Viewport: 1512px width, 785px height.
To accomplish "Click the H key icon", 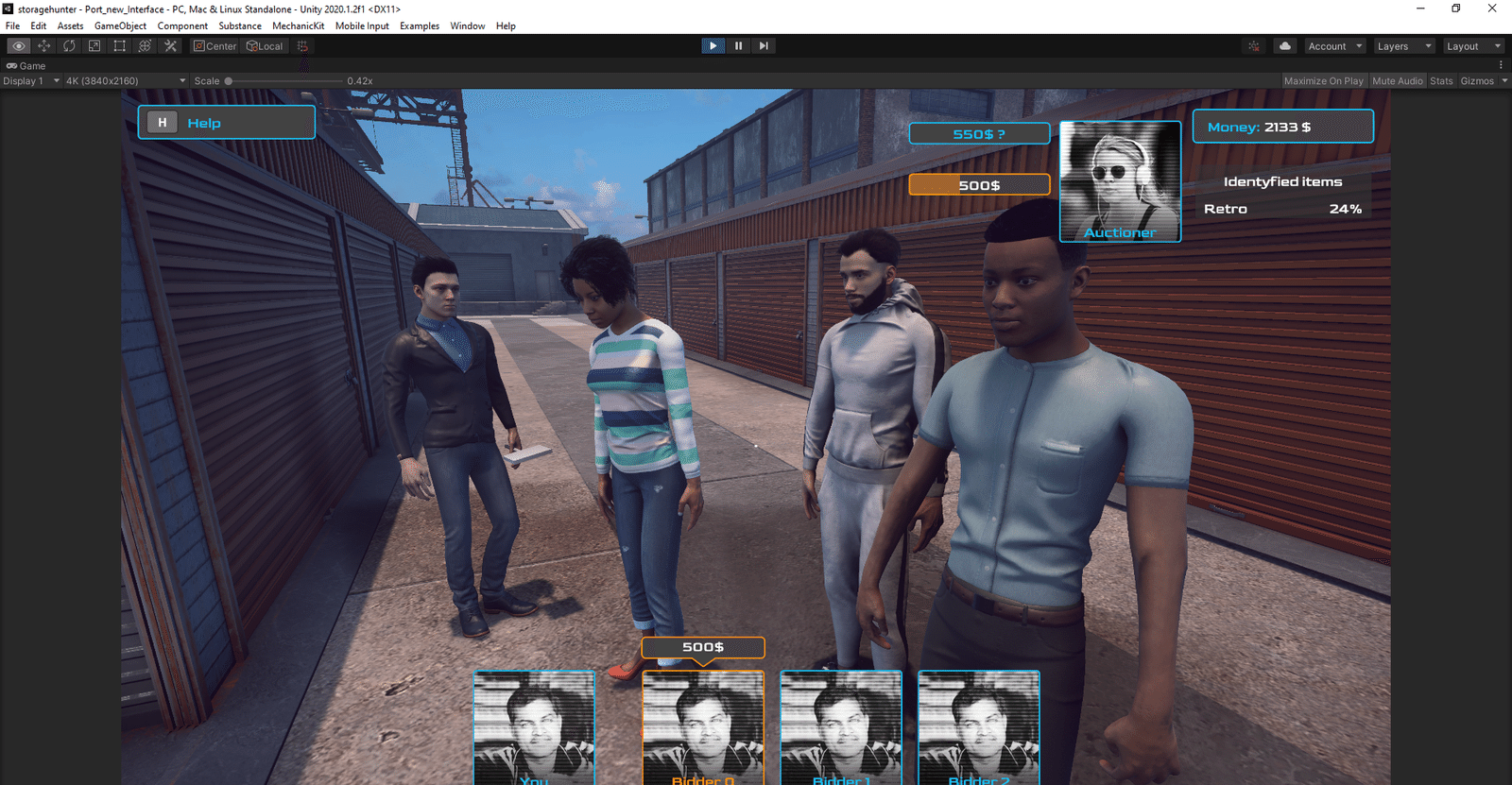I will pos(163,123).
